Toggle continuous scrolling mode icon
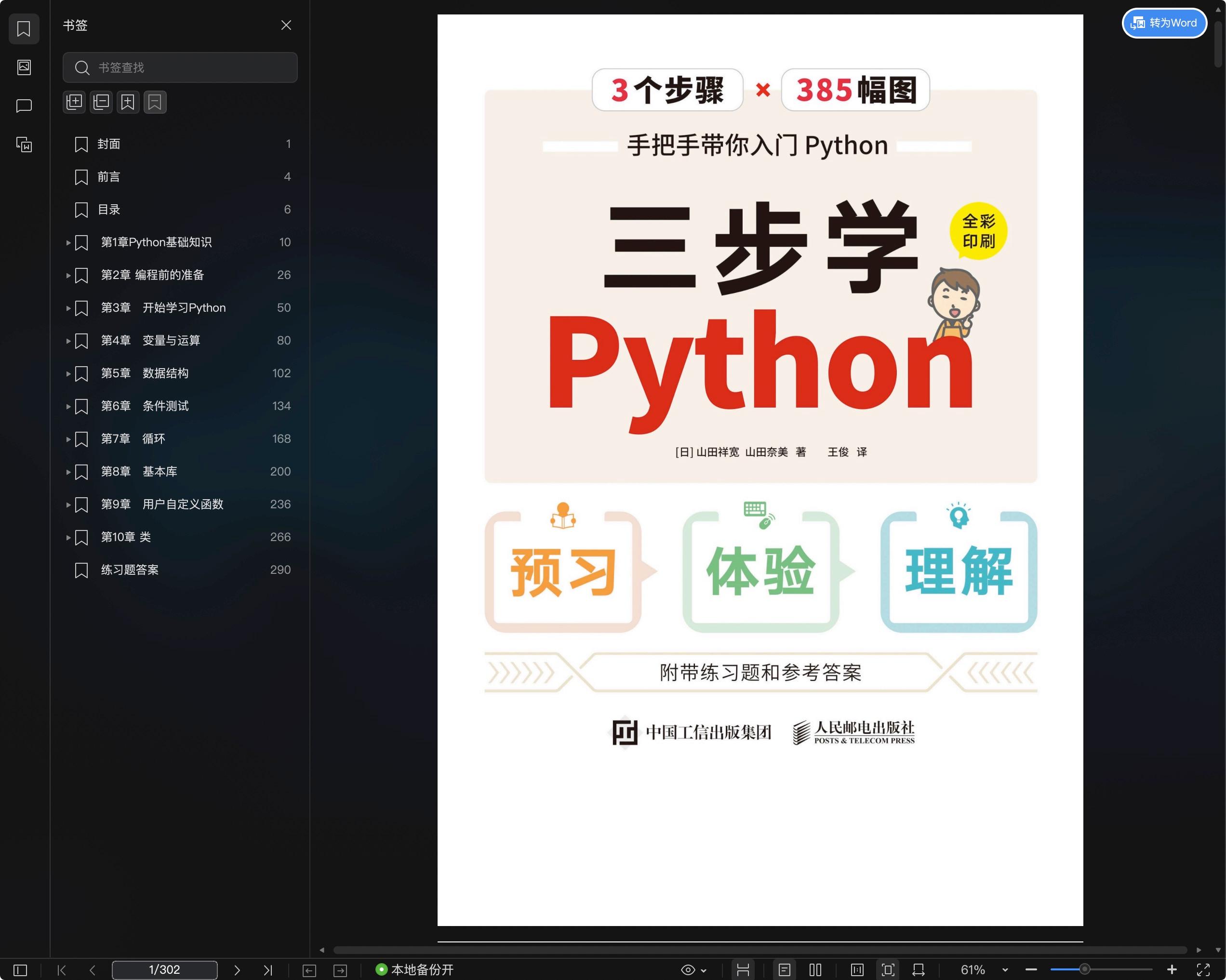 pos(743,970)
